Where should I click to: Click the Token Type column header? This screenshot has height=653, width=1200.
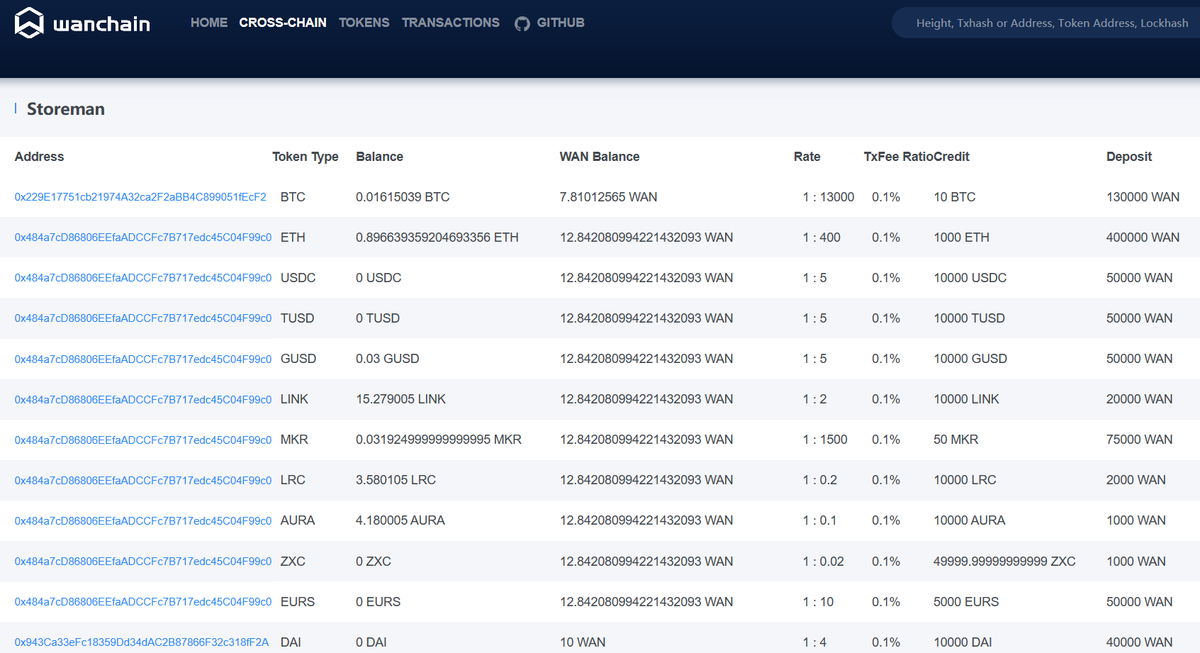(x=305, y=157)
